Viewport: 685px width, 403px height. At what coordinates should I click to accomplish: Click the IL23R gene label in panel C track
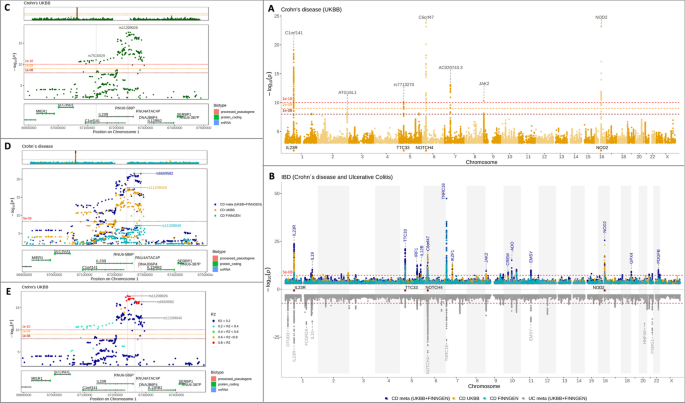point(103,114)
